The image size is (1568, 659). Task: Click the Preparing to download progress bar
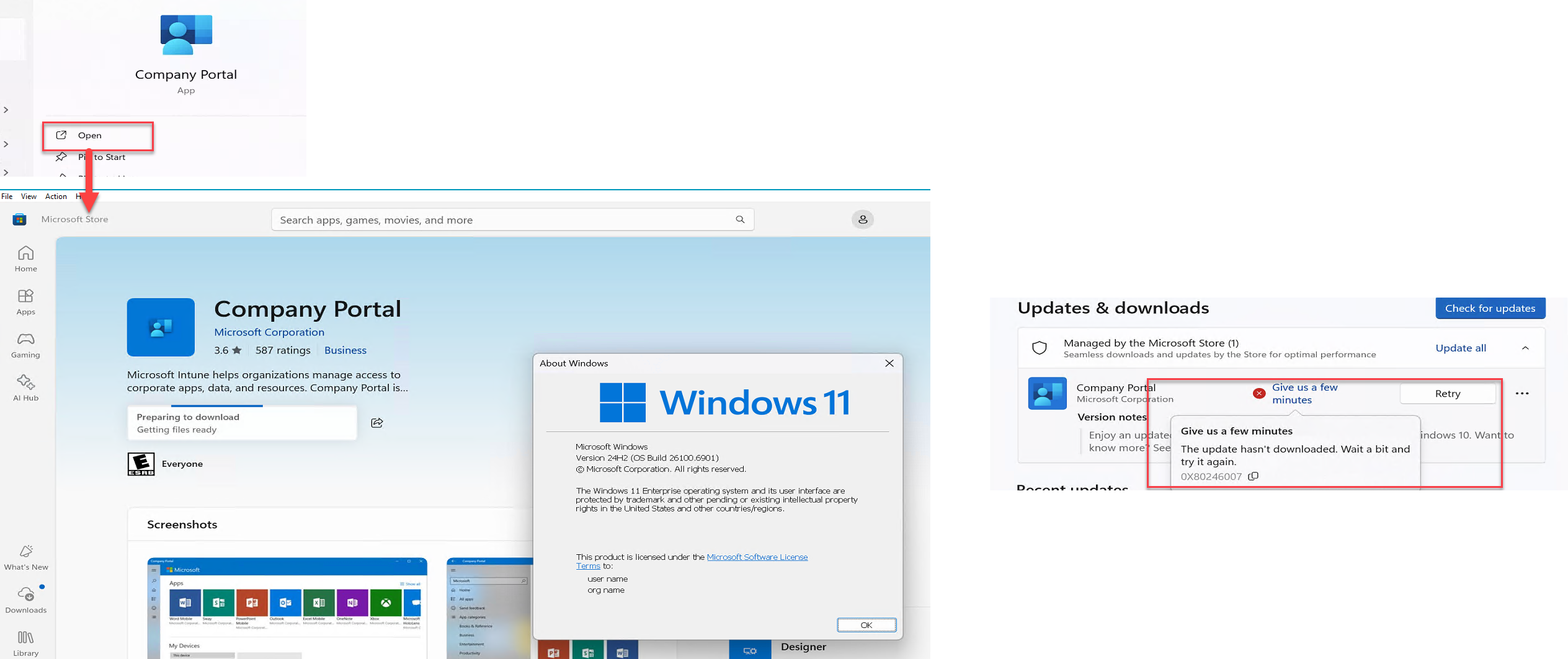click(242, 423)
